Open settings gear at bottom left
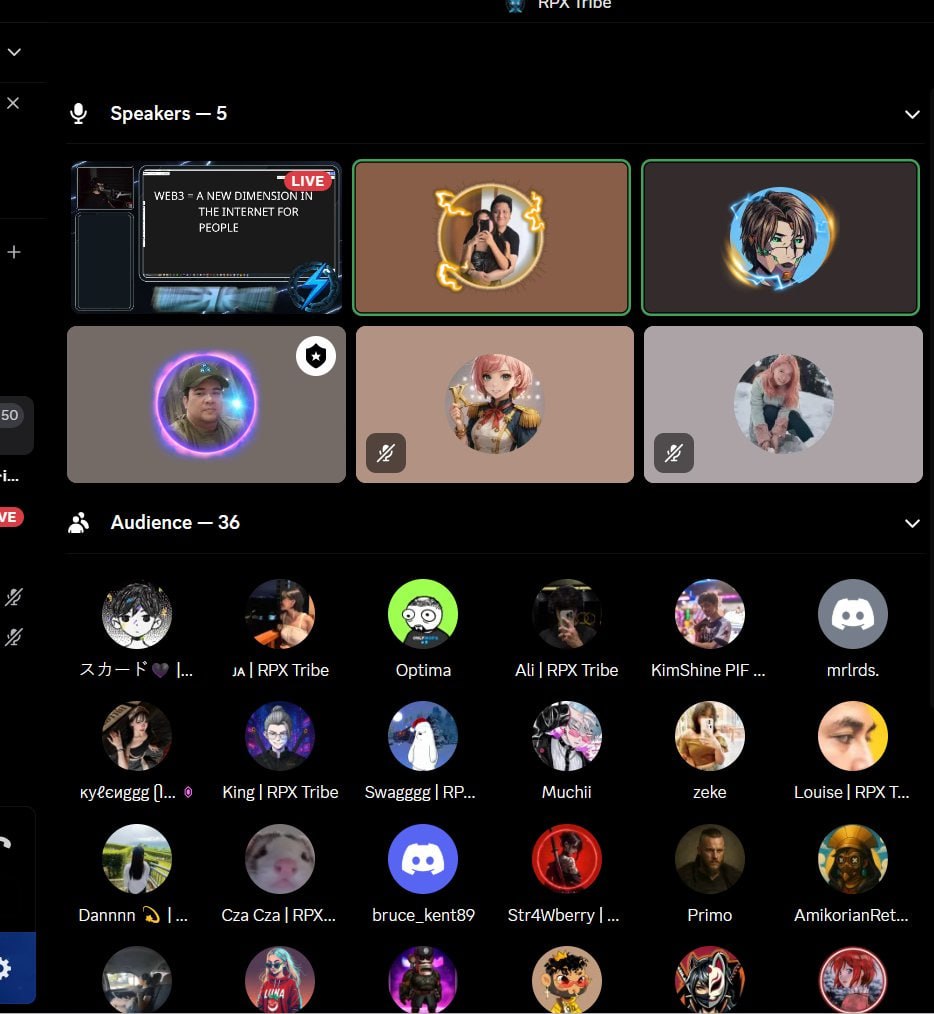Image resolution: width=934 pixels, height=1014 pixels. 5,968
